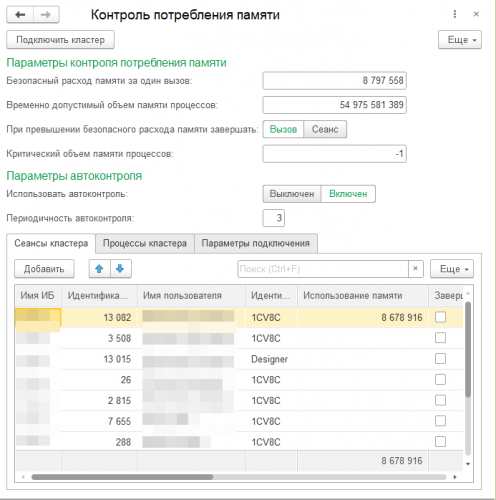Image resolution: width=496 pixels, height=500 pixels.
Task: Select the cell with value 13 082
Action: pos(99,317)
